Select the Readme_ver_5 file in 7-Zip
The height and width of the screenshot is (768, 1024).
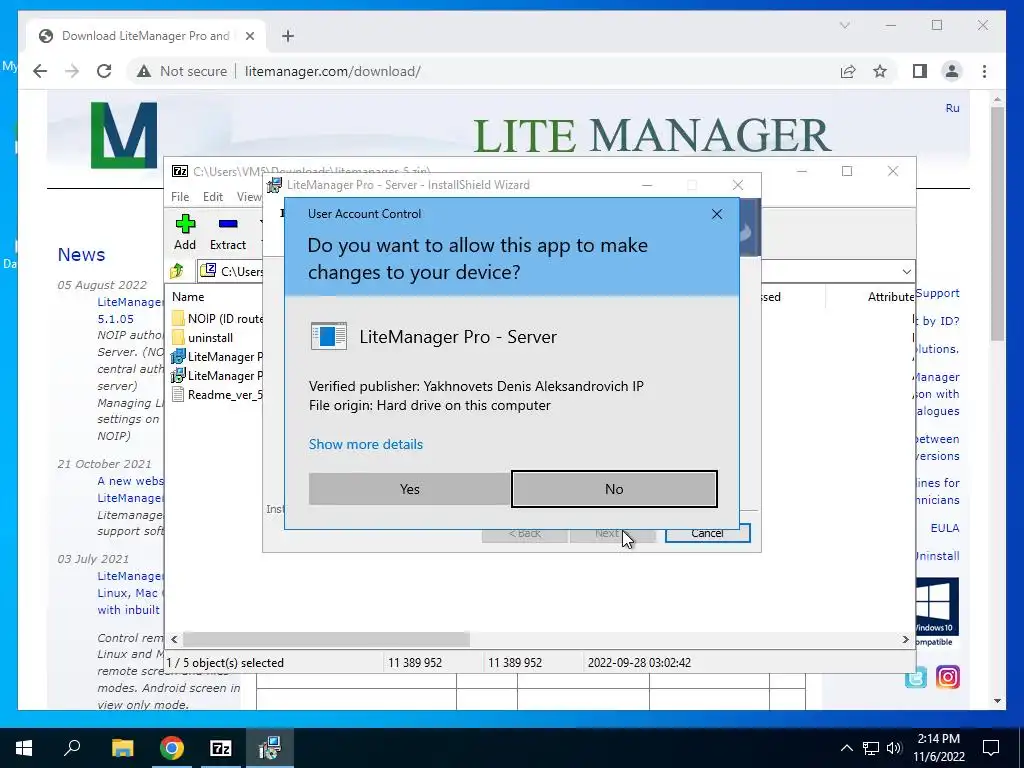[217, 394]
